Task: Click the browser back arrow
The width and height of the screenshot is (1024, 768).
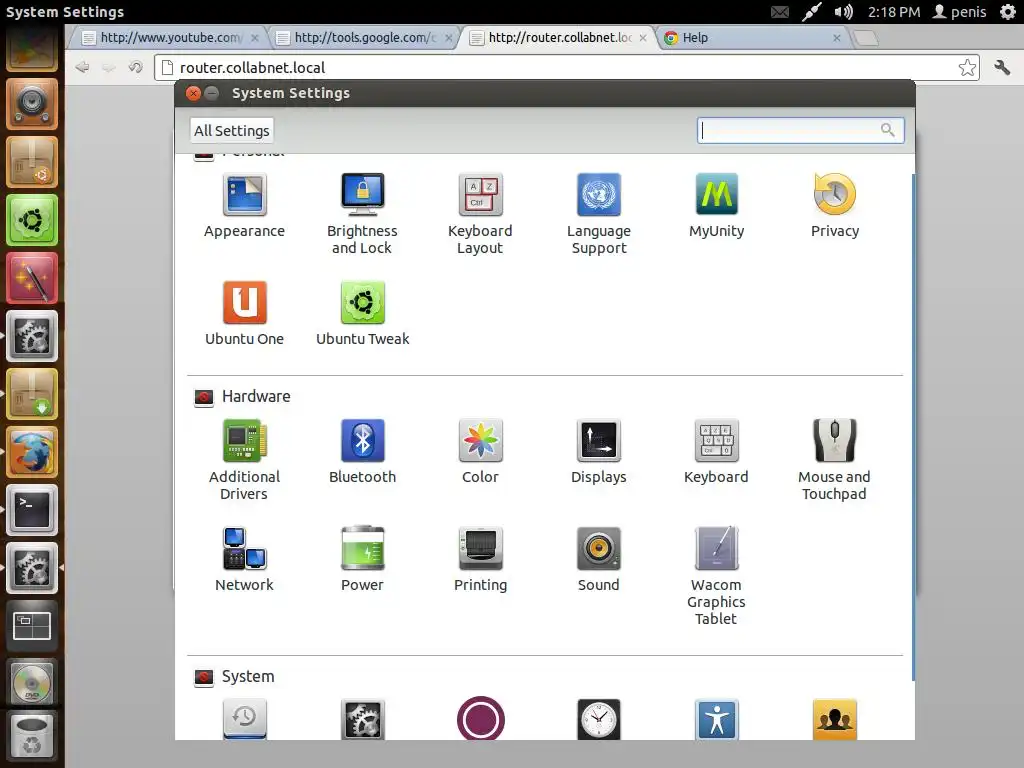Action: (82, 67)
